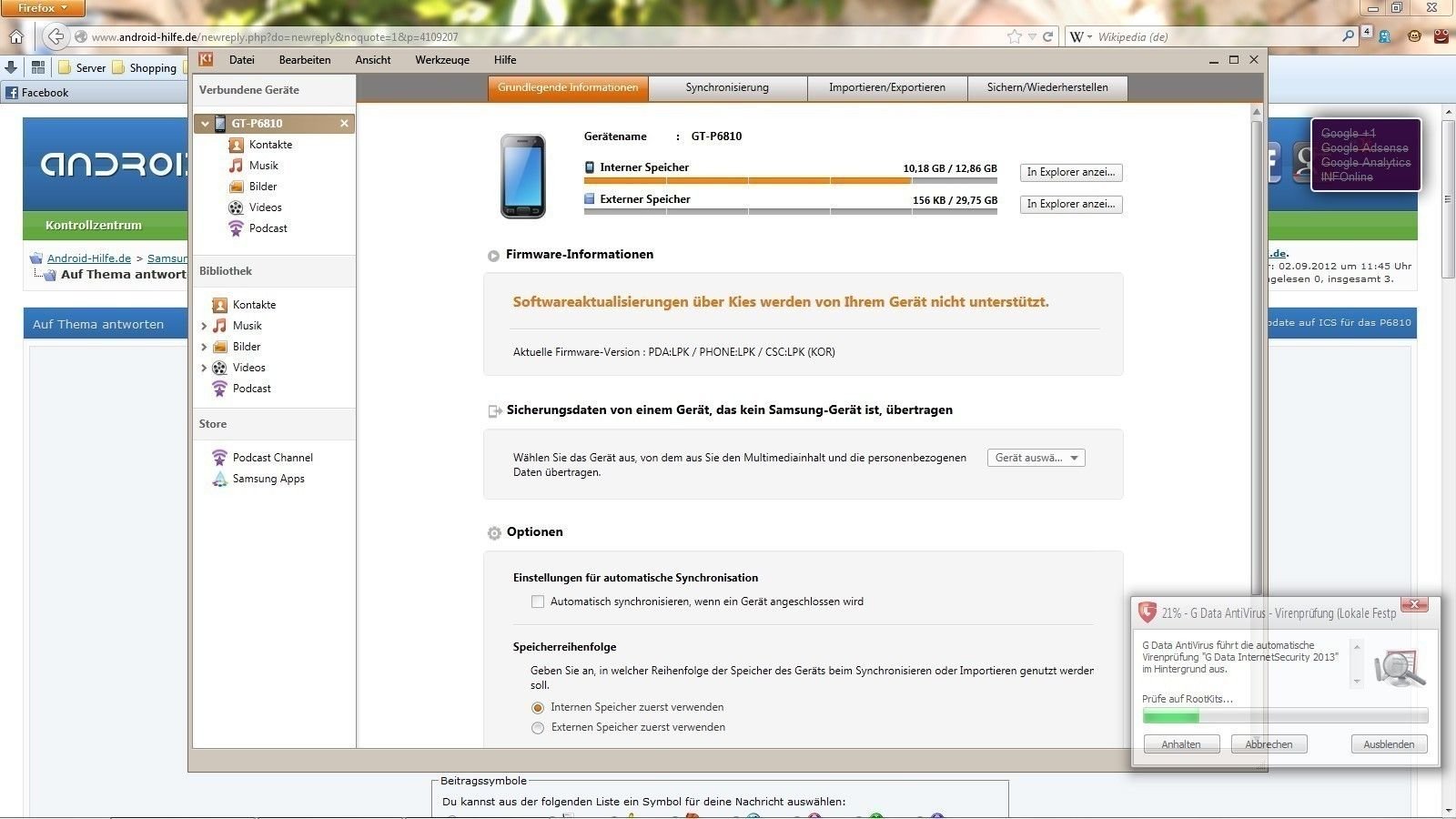Open the Datei menu
The width and height of the screenshot is (1456, 819).
(x=242, y=60)
